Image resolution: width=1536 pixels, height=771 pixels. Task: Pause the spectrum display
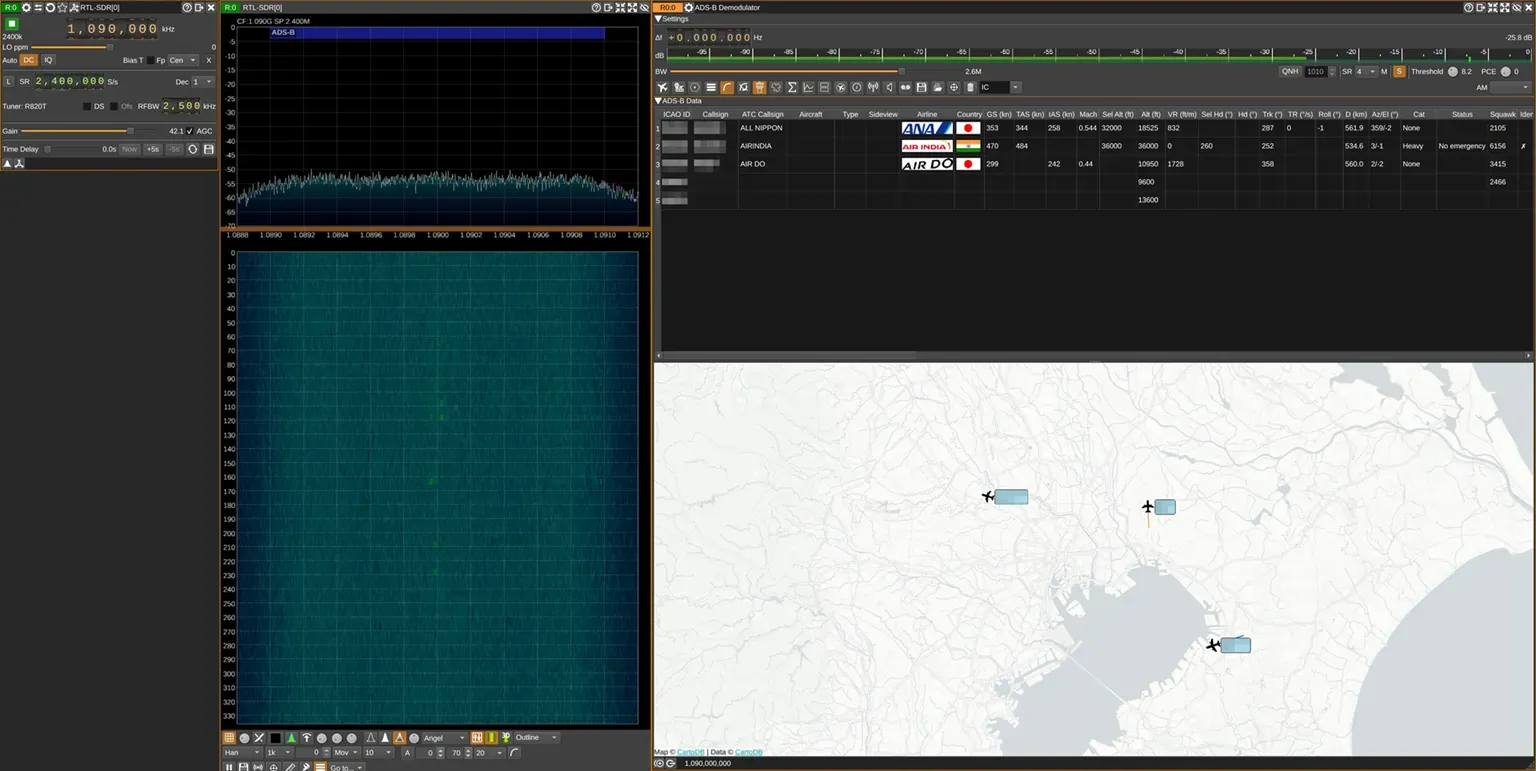coord(229,767)
